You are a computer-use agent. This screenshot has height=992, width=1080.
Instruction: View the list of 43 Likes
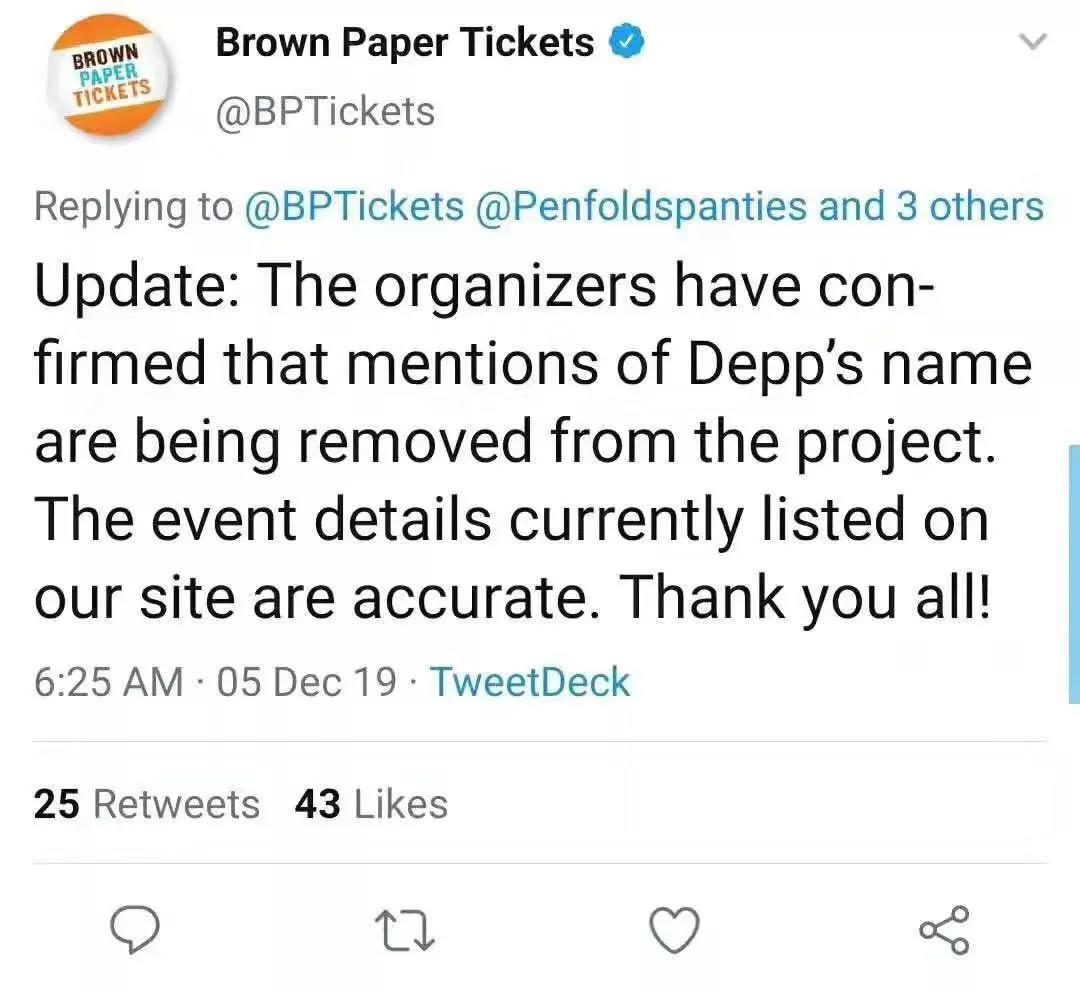pos(371,804)
